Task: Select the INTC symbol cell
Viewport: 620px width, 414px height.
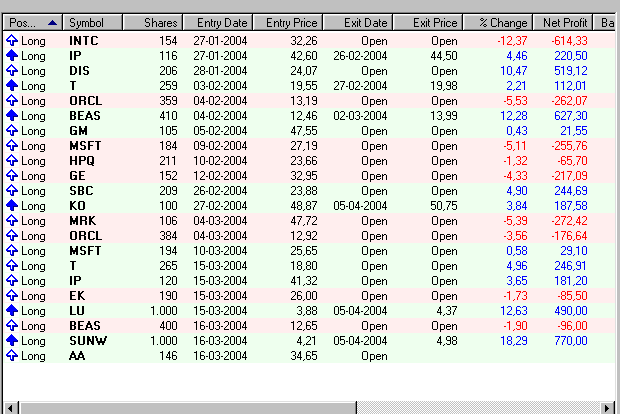Action: pos(83,41)
